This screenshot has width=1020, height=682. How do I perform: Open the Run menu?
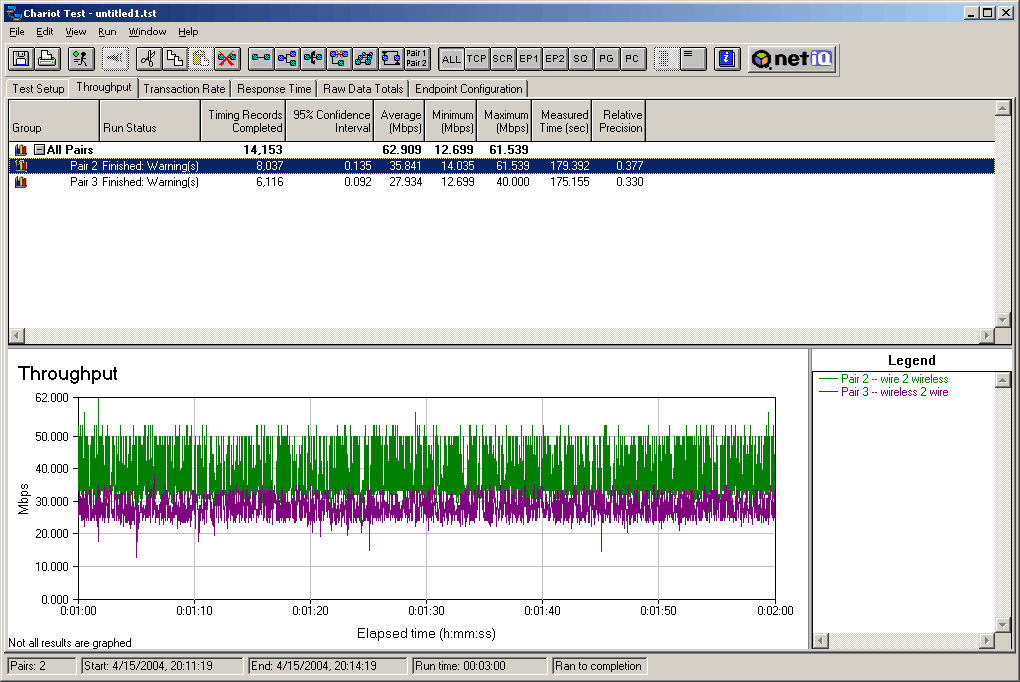tap(107, 32)
